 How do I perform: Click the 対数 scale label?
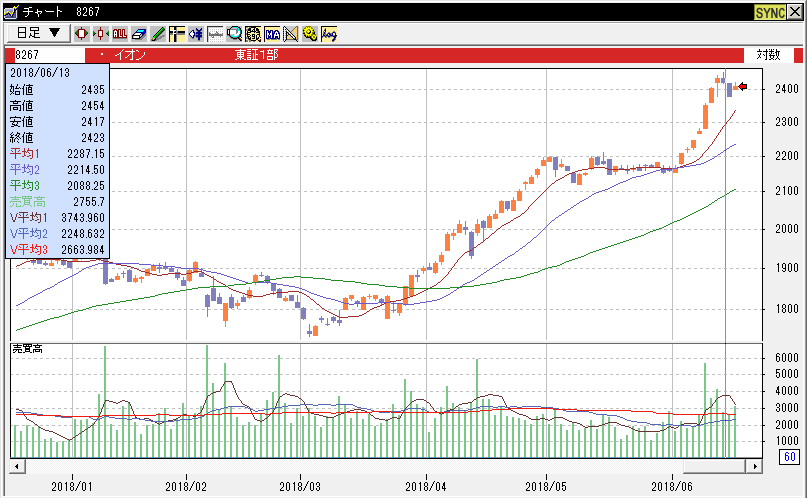point(768,55)
